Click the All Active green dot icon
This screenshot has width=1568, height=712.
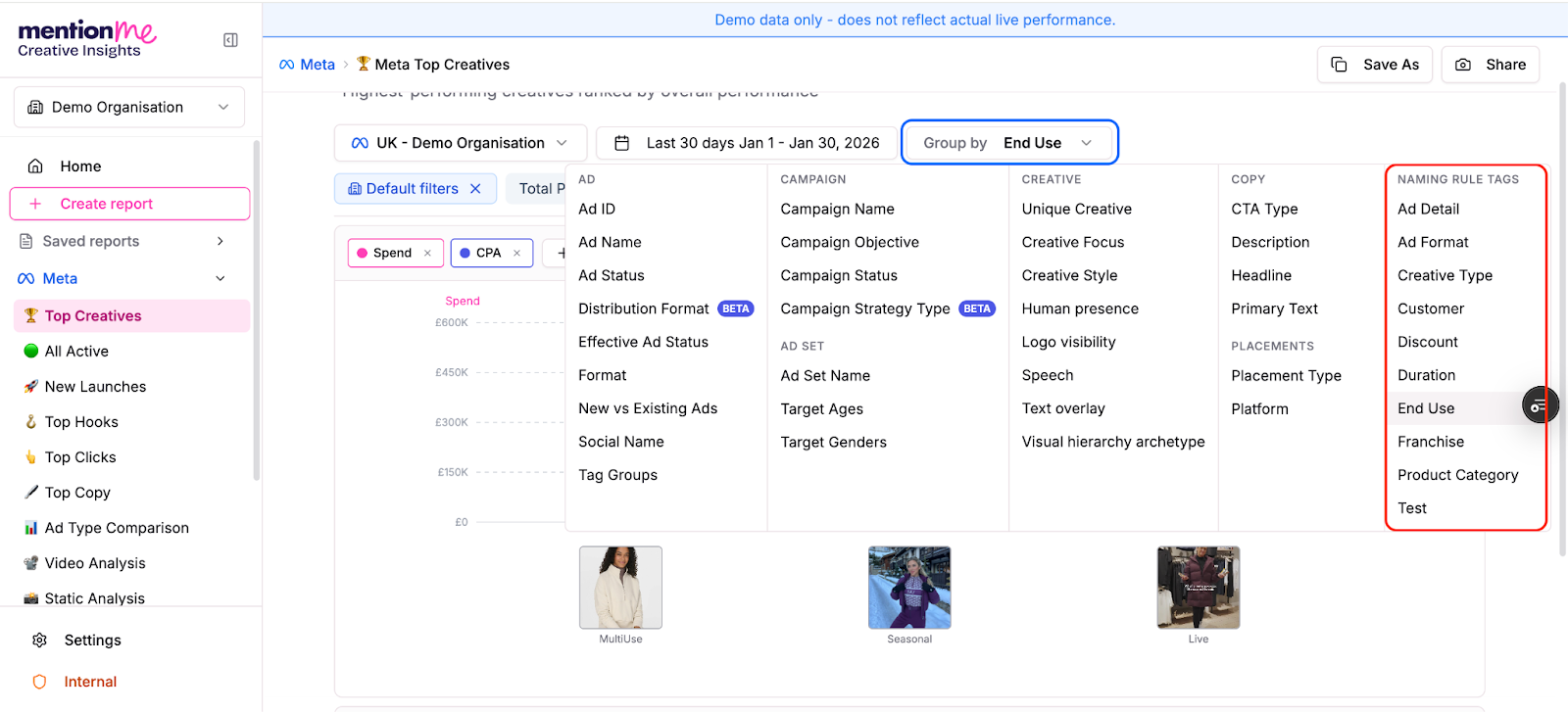[31, 351]
